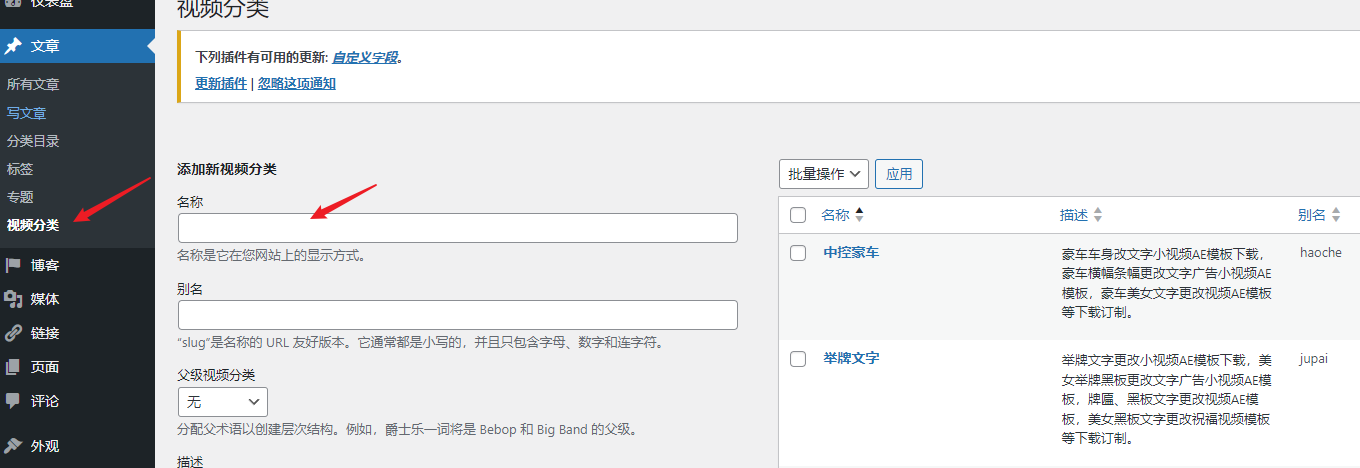Click the pushpin icon beside 文章
1360x468 pixels.
pos(13,46)
